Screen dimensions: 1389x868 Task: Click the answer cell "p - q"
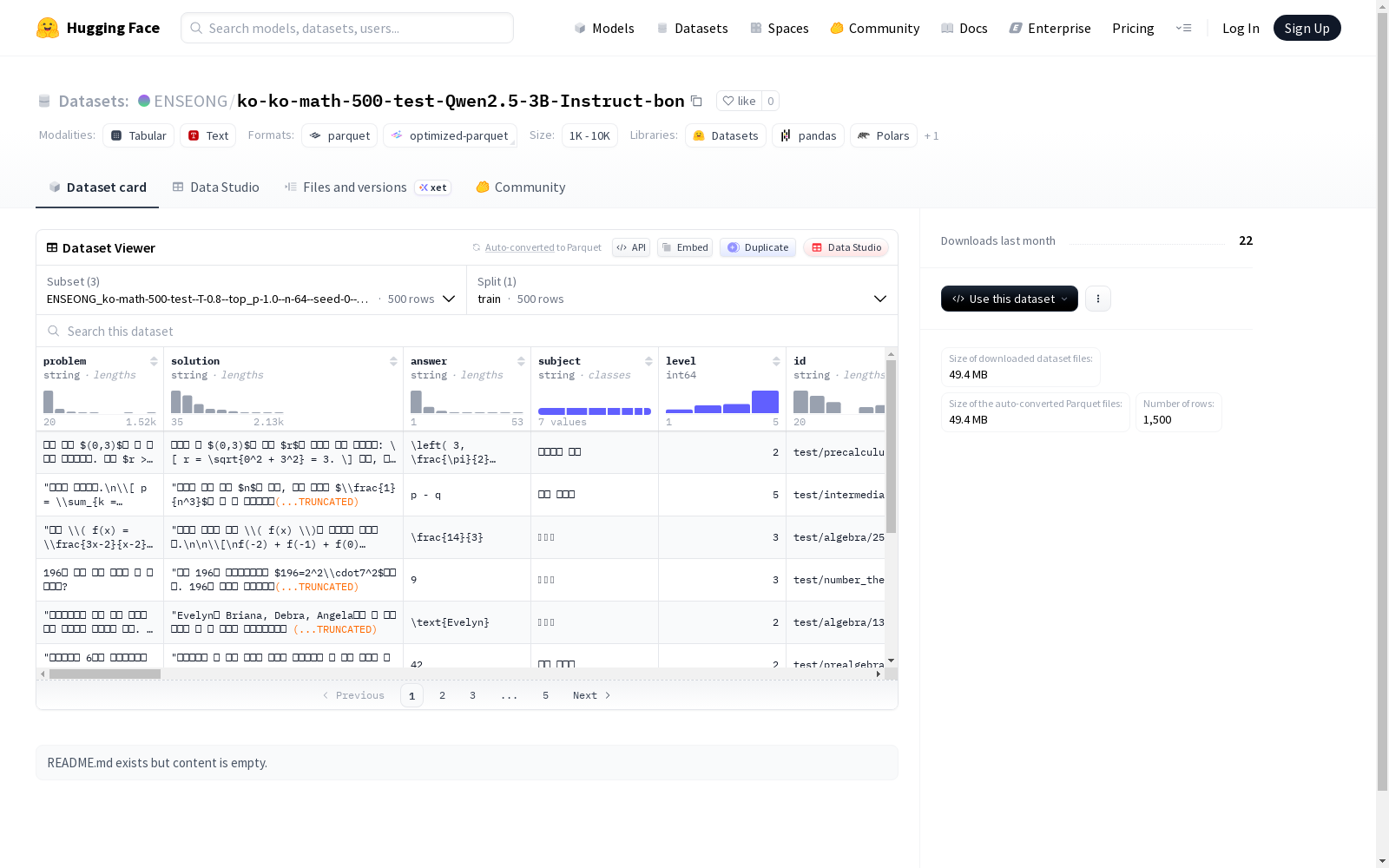click(x=467, y=495)
